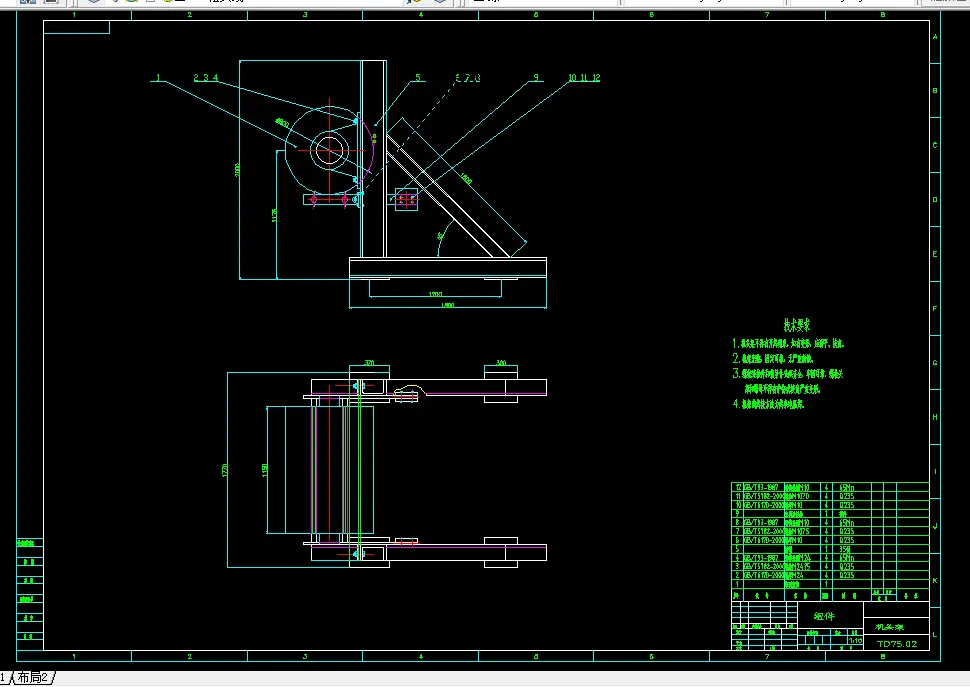Click zone letter H on right border

[x=935, y=417]
